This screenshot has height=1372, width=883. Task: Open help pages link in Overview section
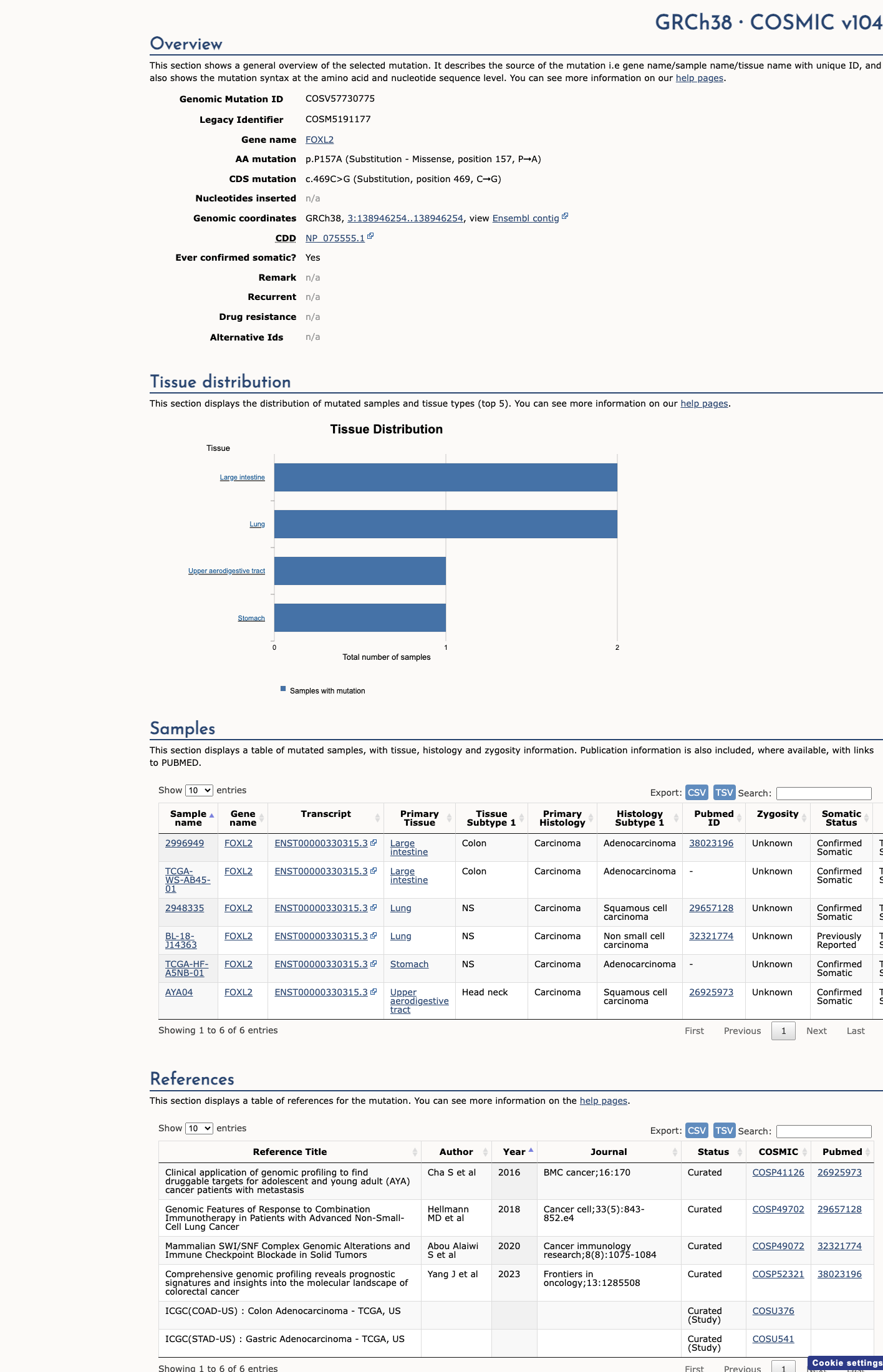pos(700,78)
